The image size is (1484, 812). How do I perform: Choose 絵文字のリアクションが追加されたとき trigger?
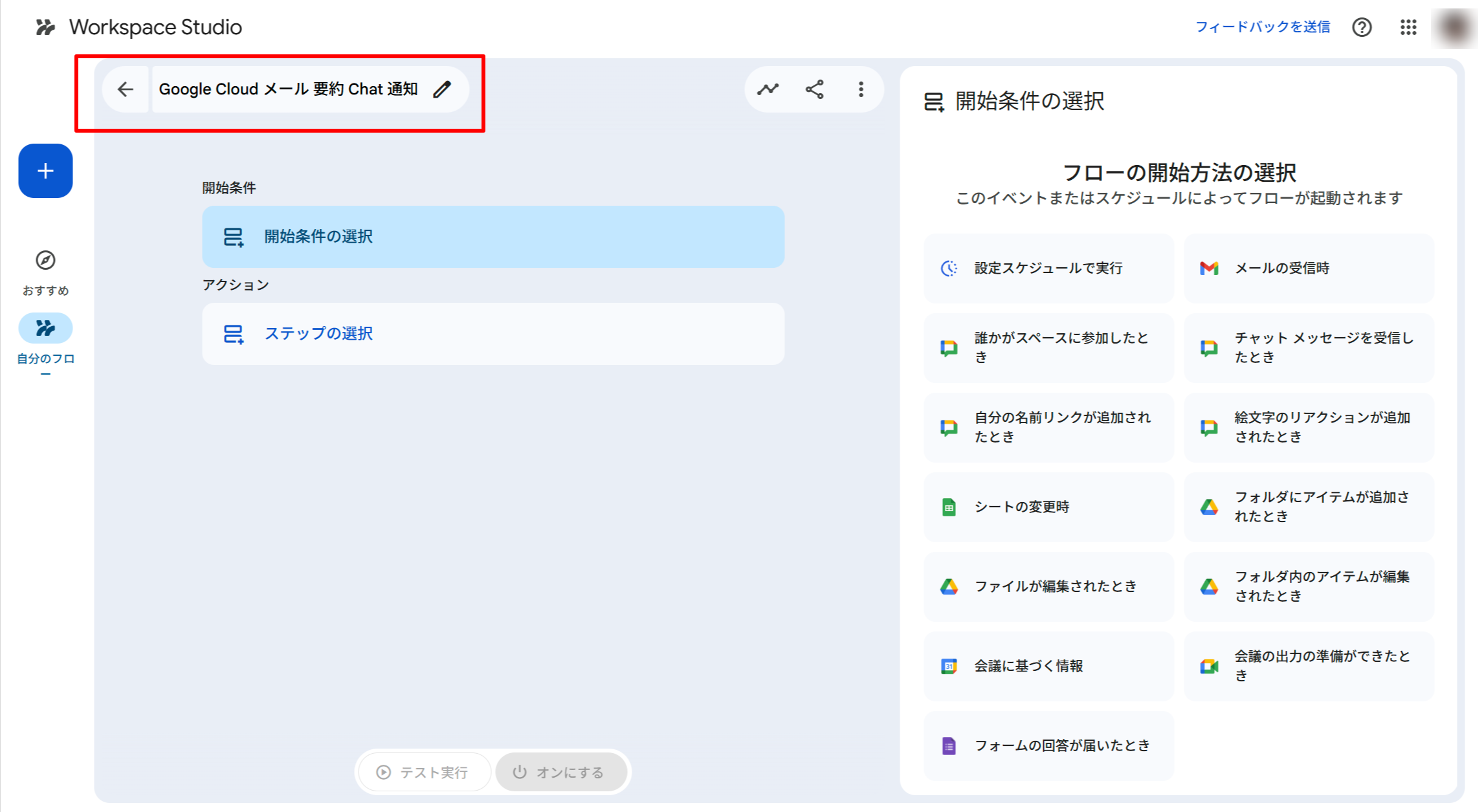point(1309,428)
